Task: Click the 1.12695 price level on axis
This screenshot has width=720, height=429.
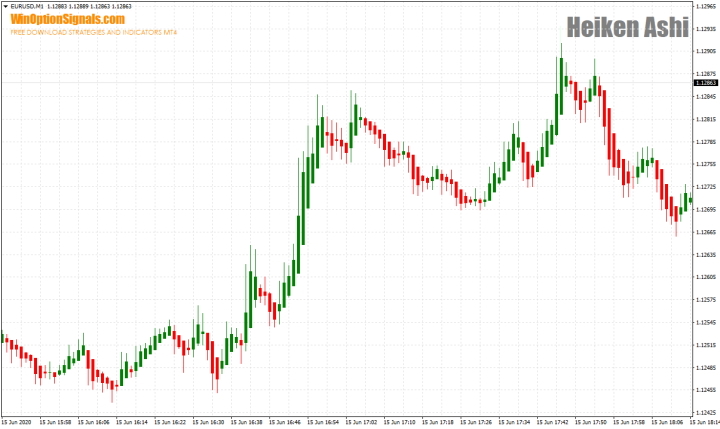Action: (x=705, y=210)
